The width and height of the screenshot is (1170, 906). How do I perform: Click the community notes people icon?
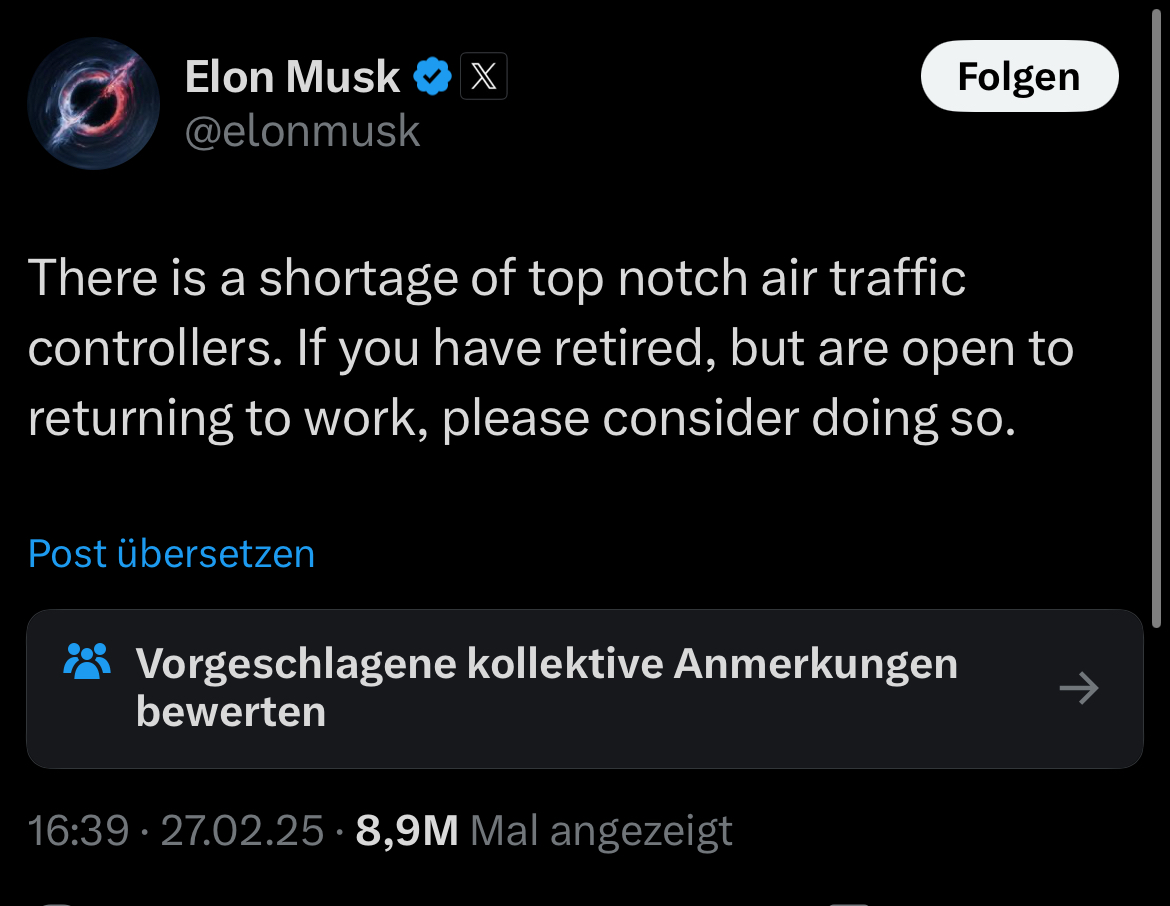[x=87, y=662]
